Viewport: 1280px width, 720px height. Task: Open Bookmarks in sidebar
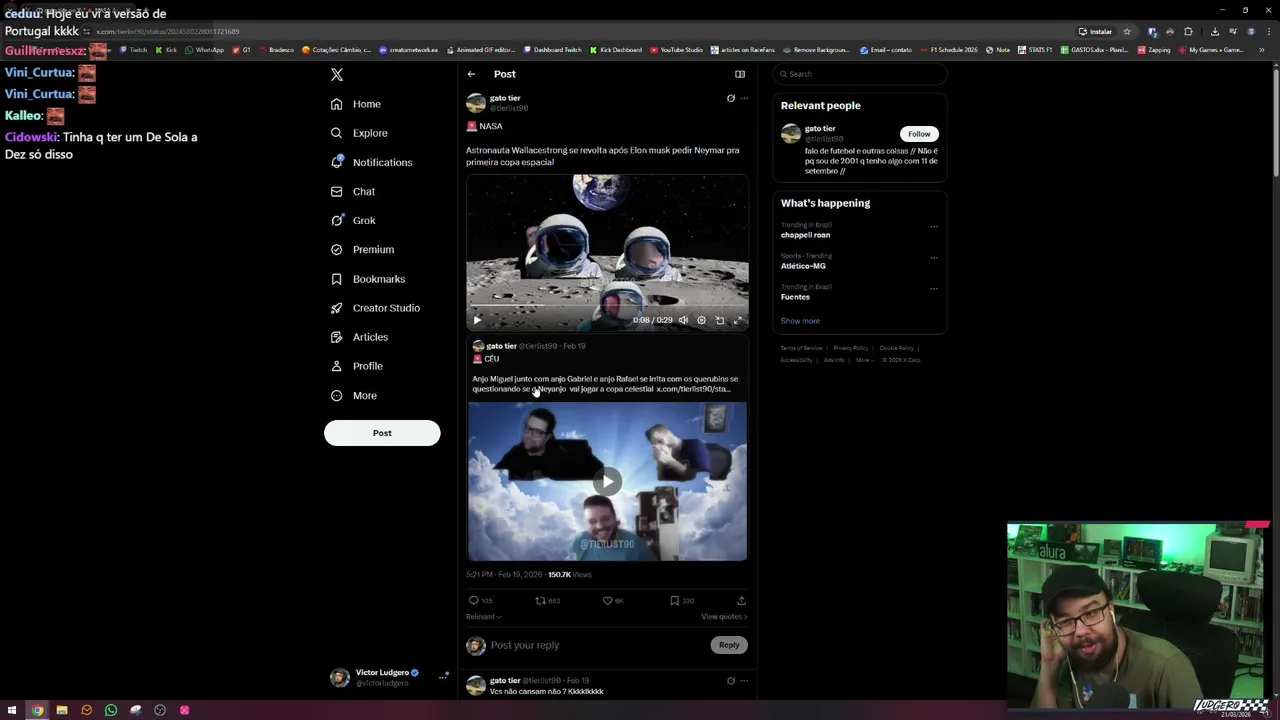(367, 279)
